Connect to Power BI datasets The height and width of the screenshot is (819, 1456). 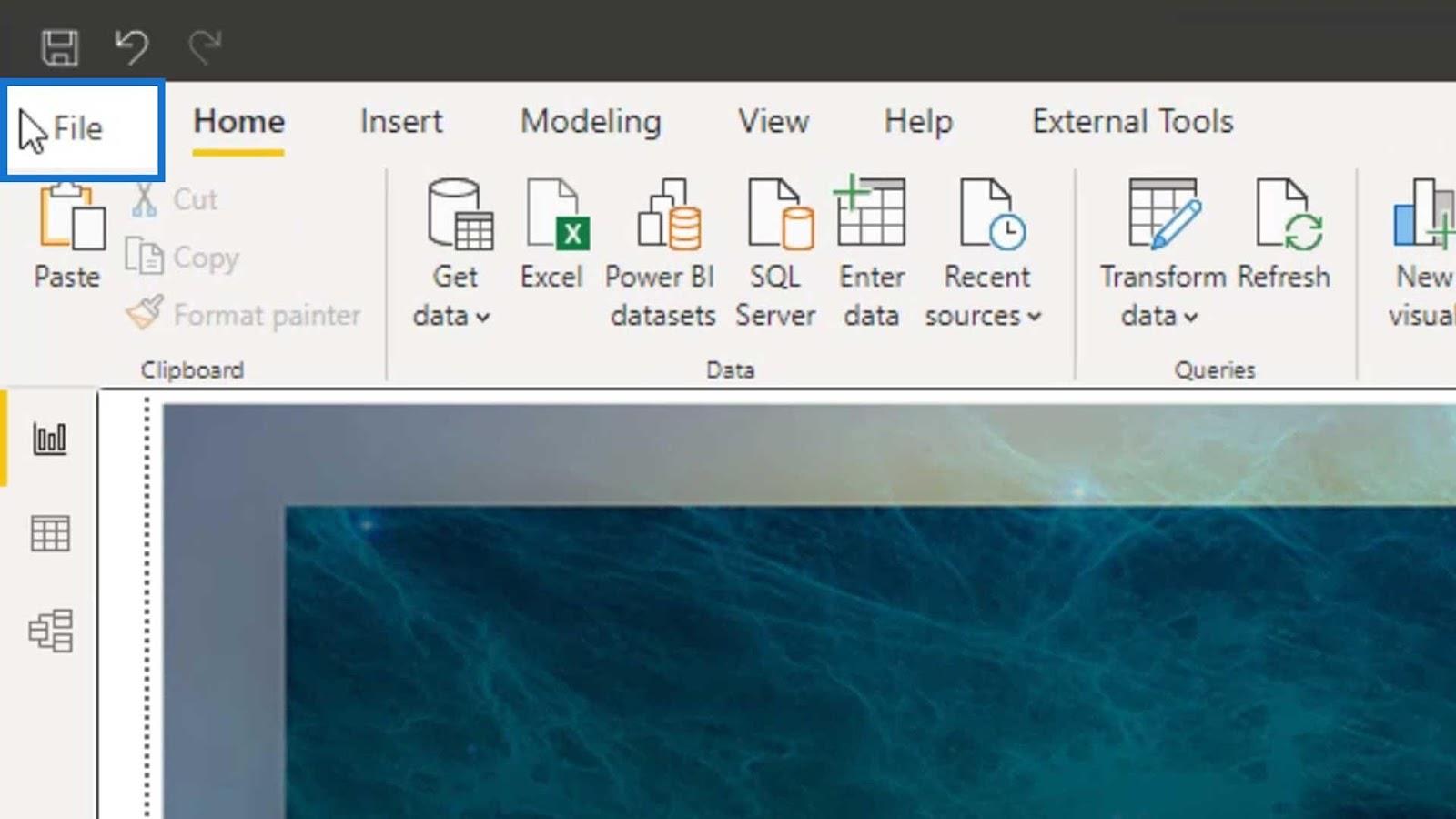(x=662, y=253)
